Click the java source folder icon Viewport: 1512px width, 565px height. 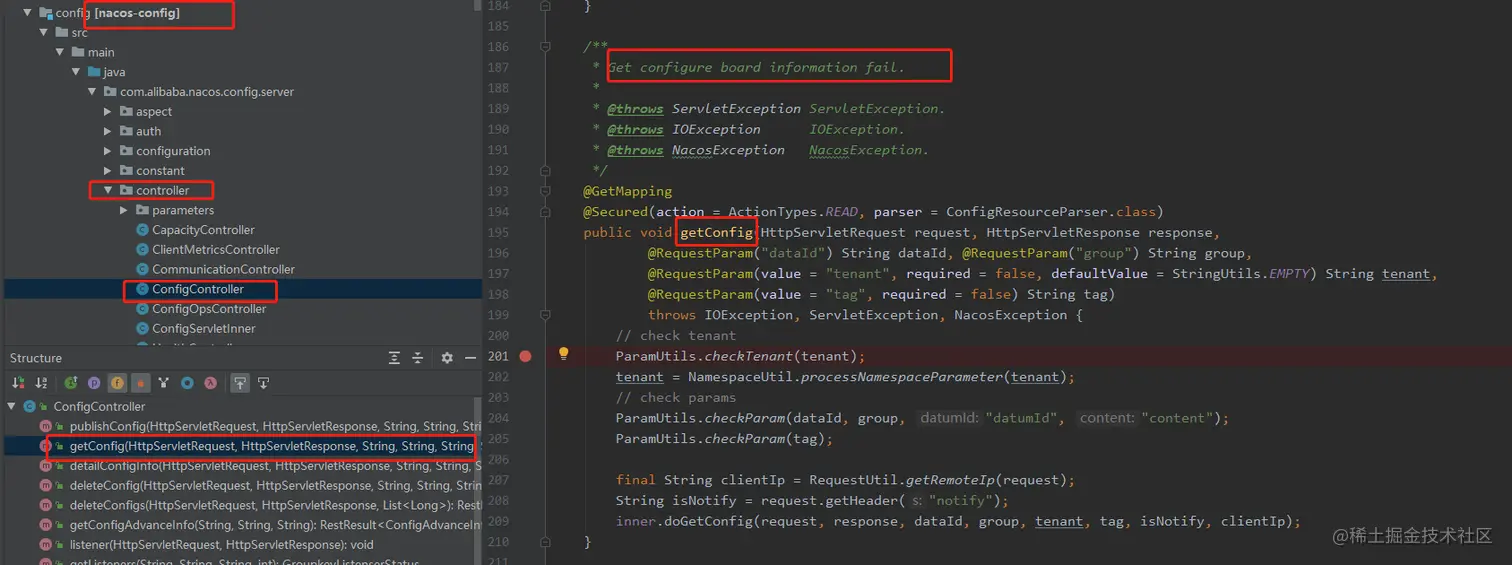coord(94,72)
